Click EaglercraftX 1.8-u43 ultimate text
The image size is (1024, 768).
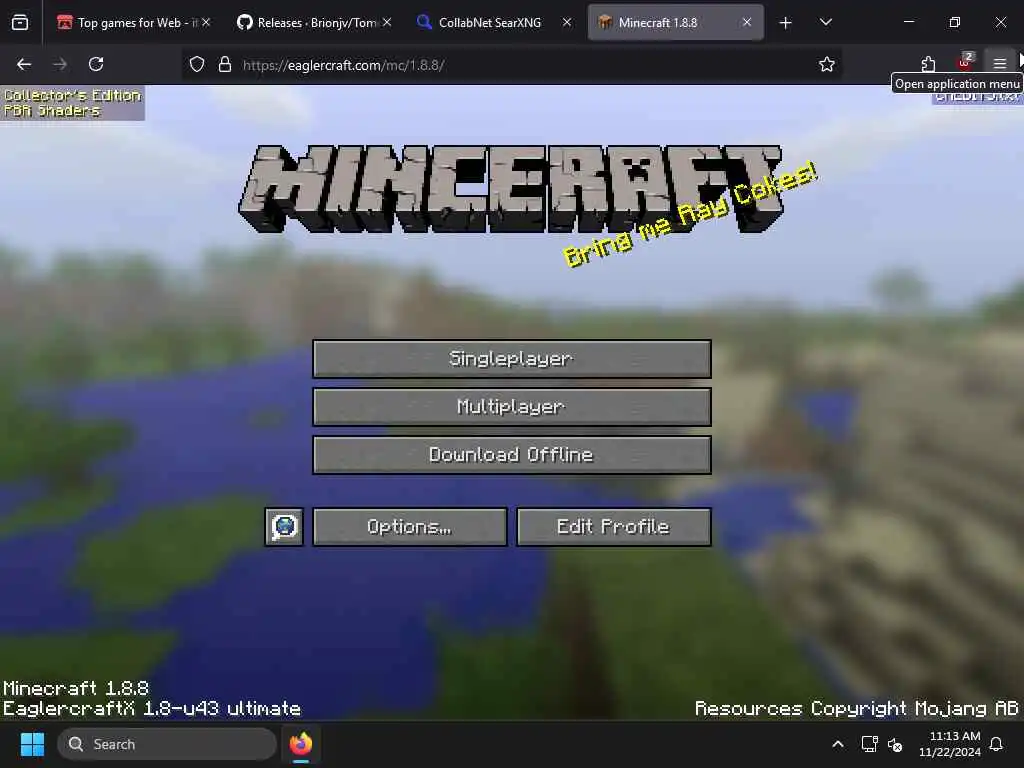152,709
